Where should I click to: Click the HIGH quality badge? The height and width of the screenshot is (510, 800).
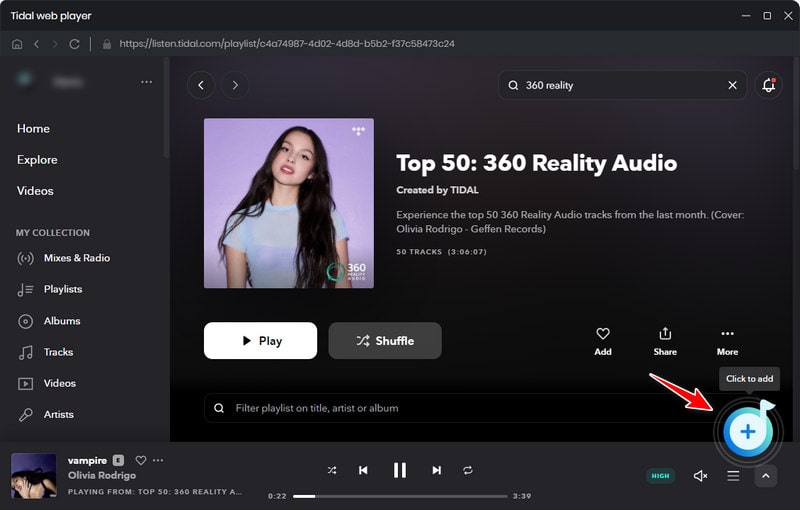[x=660, y=476]
